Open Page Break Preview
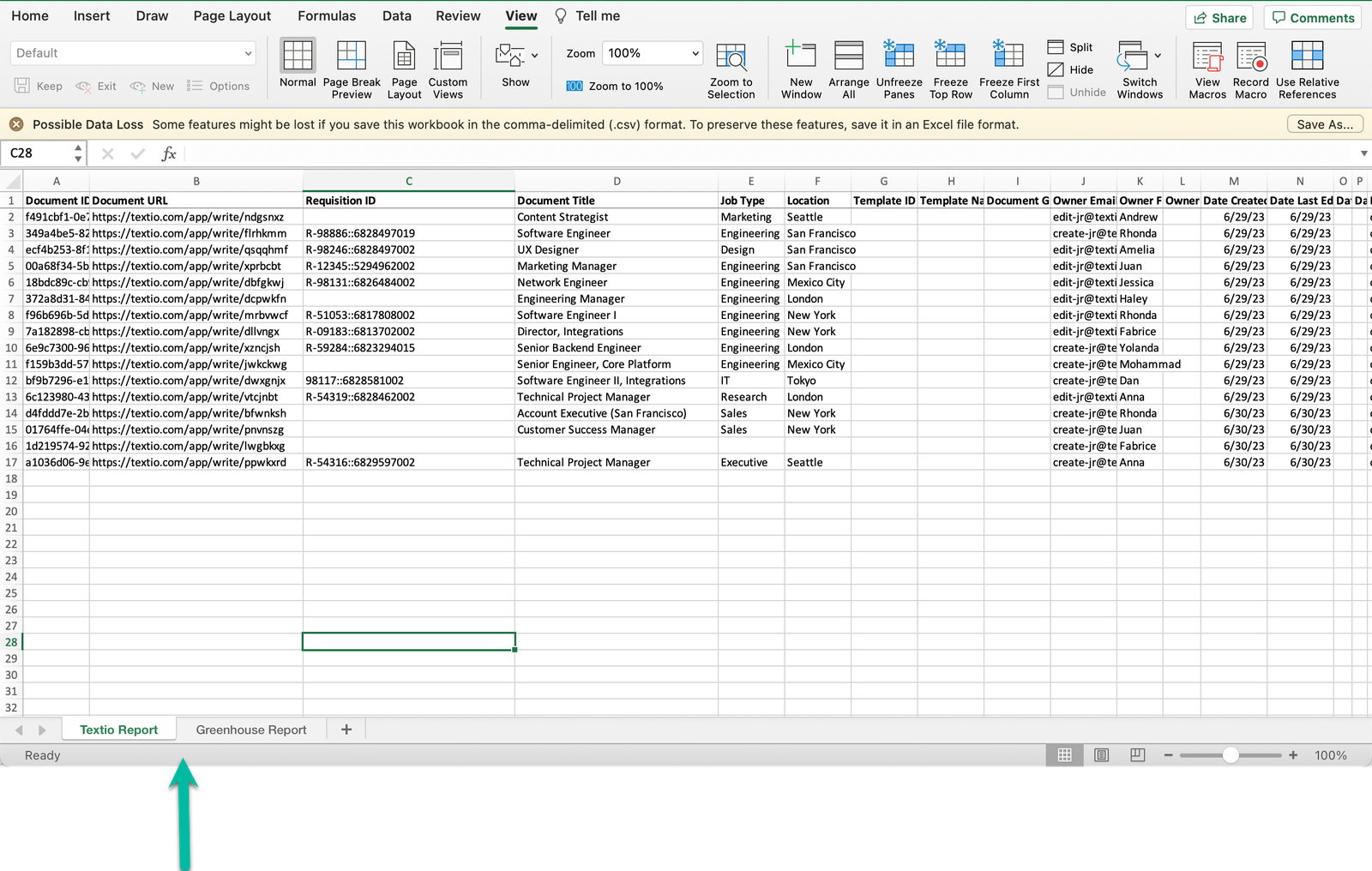This screenshot has width=1372, height=871. (352, 69)
